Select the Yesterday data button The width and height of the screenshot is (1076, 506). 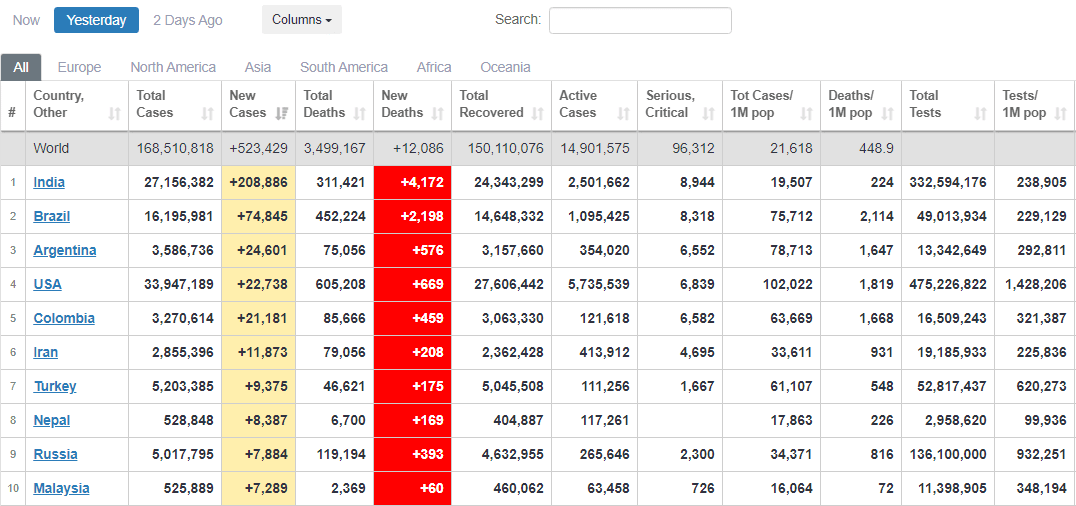[96, 20]
